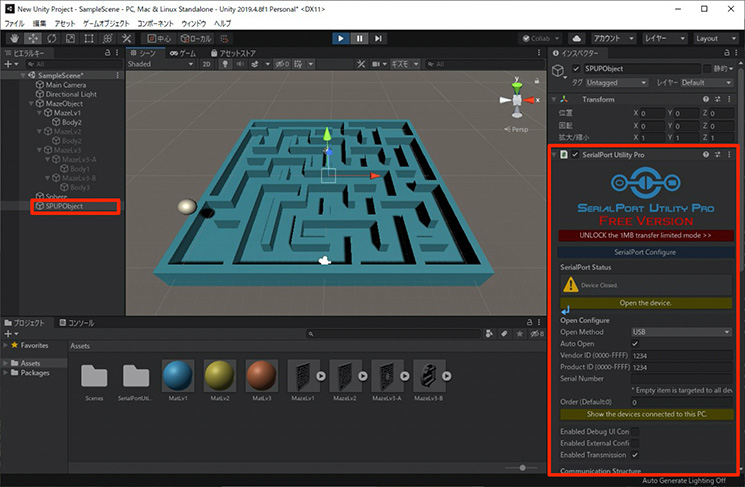The height and width of the screenshot is (487, 745).
Task: Open Transform preset settings icon
Action: (717, 99)
